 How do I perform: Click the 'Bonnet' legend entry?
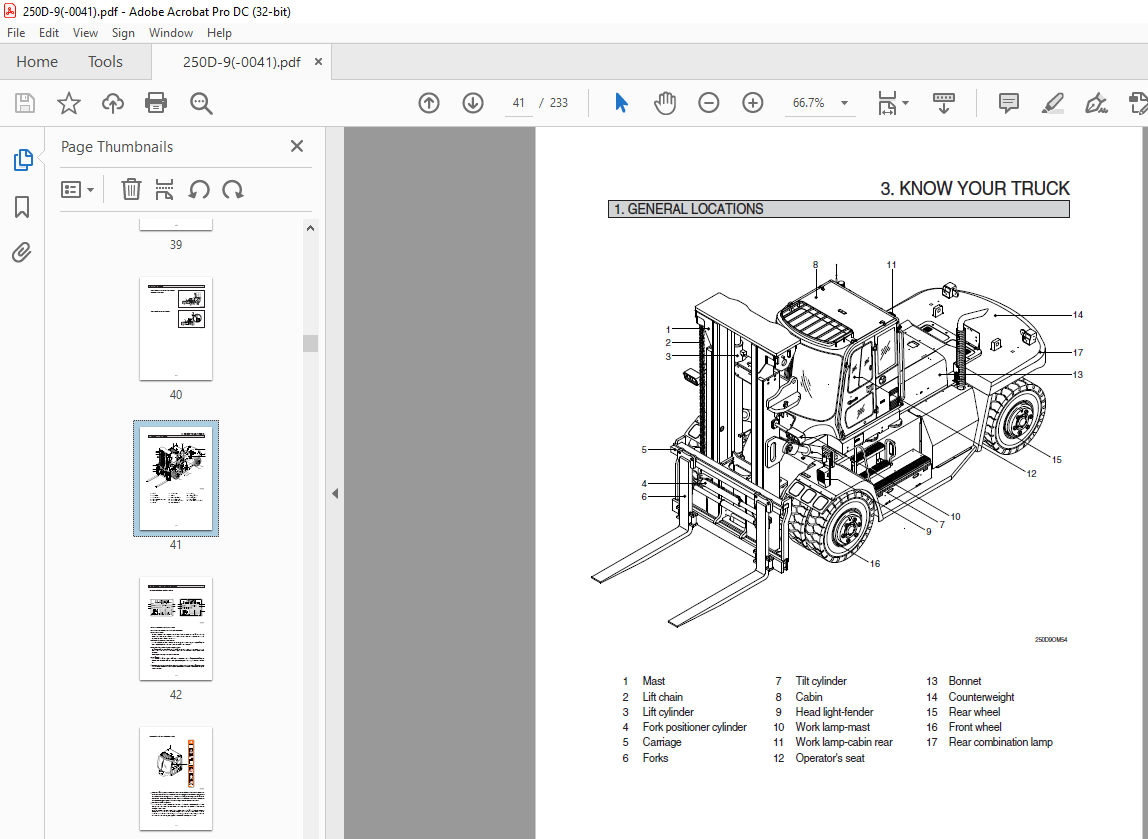pyautogui.click(x=964, y=681)
